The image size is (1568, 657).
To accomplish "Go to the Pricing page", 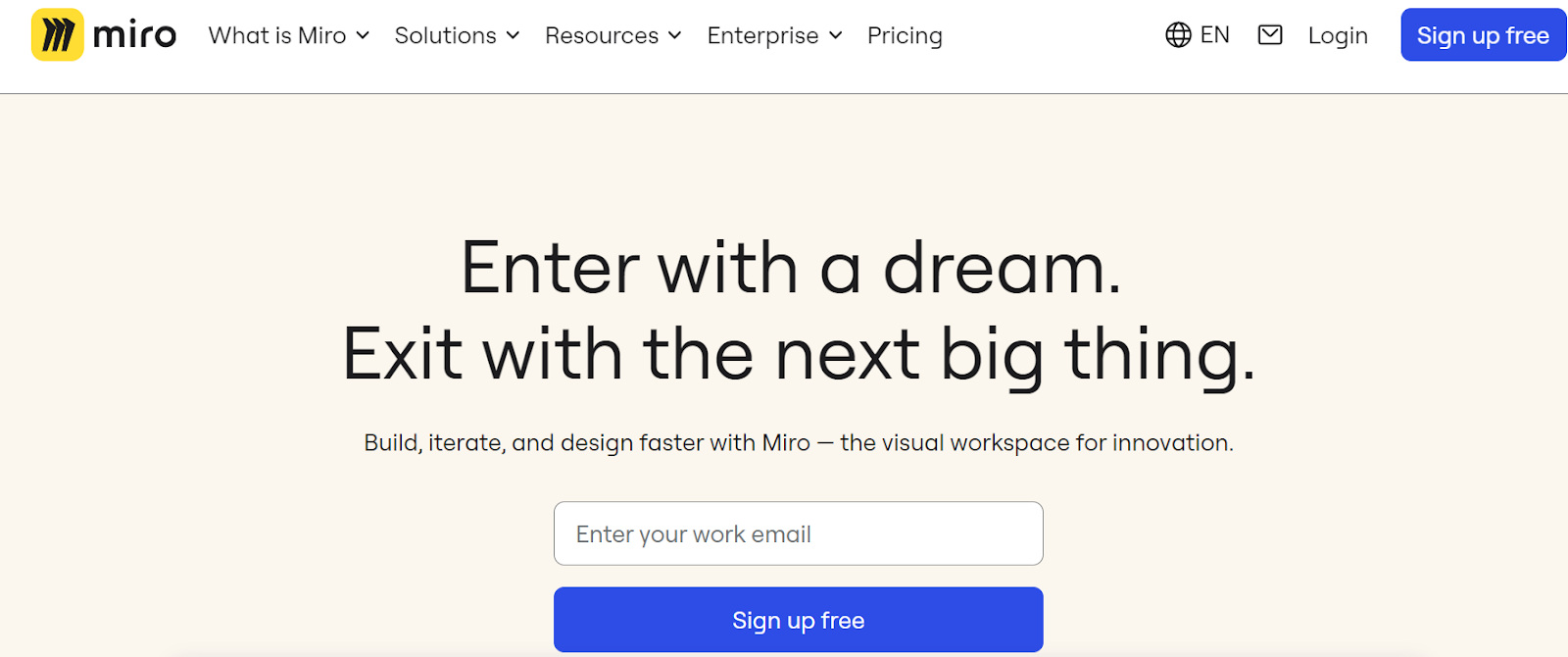I will point(905,36).
